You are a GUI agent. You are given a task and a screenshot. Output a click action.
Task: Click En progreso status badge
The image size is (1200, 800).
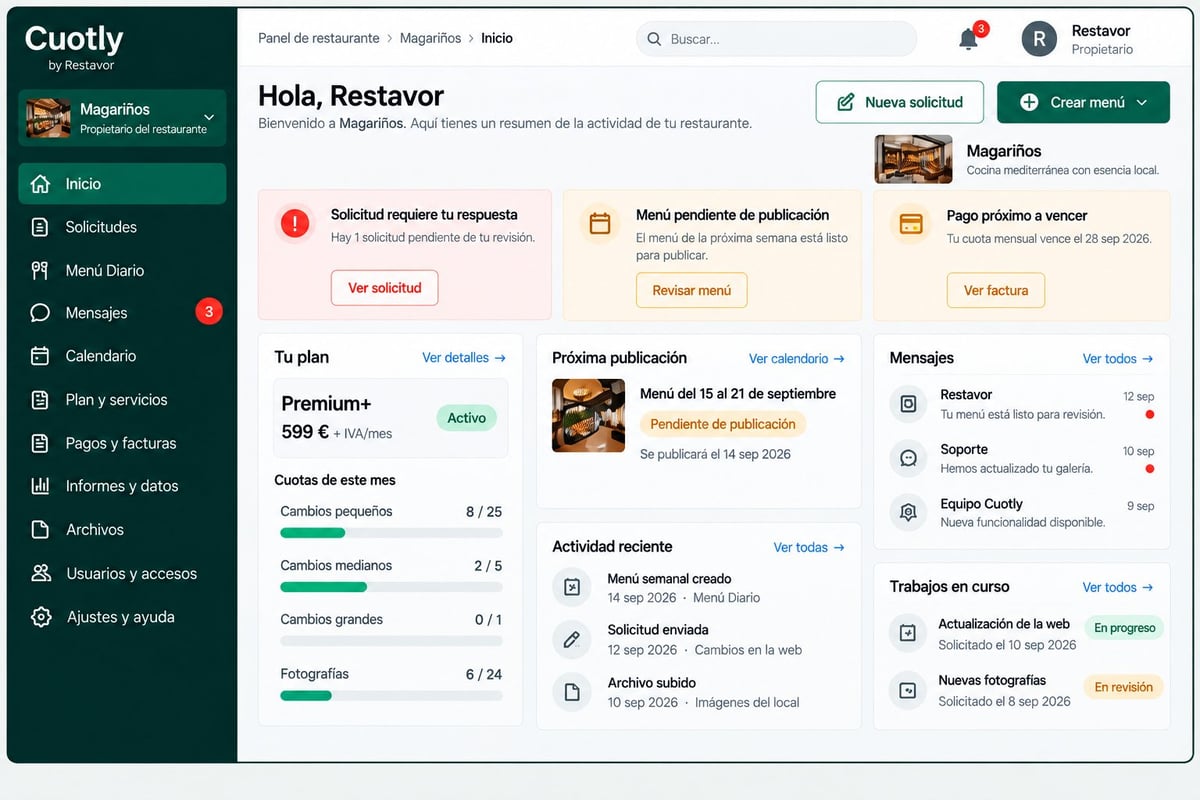[1124, 628]
